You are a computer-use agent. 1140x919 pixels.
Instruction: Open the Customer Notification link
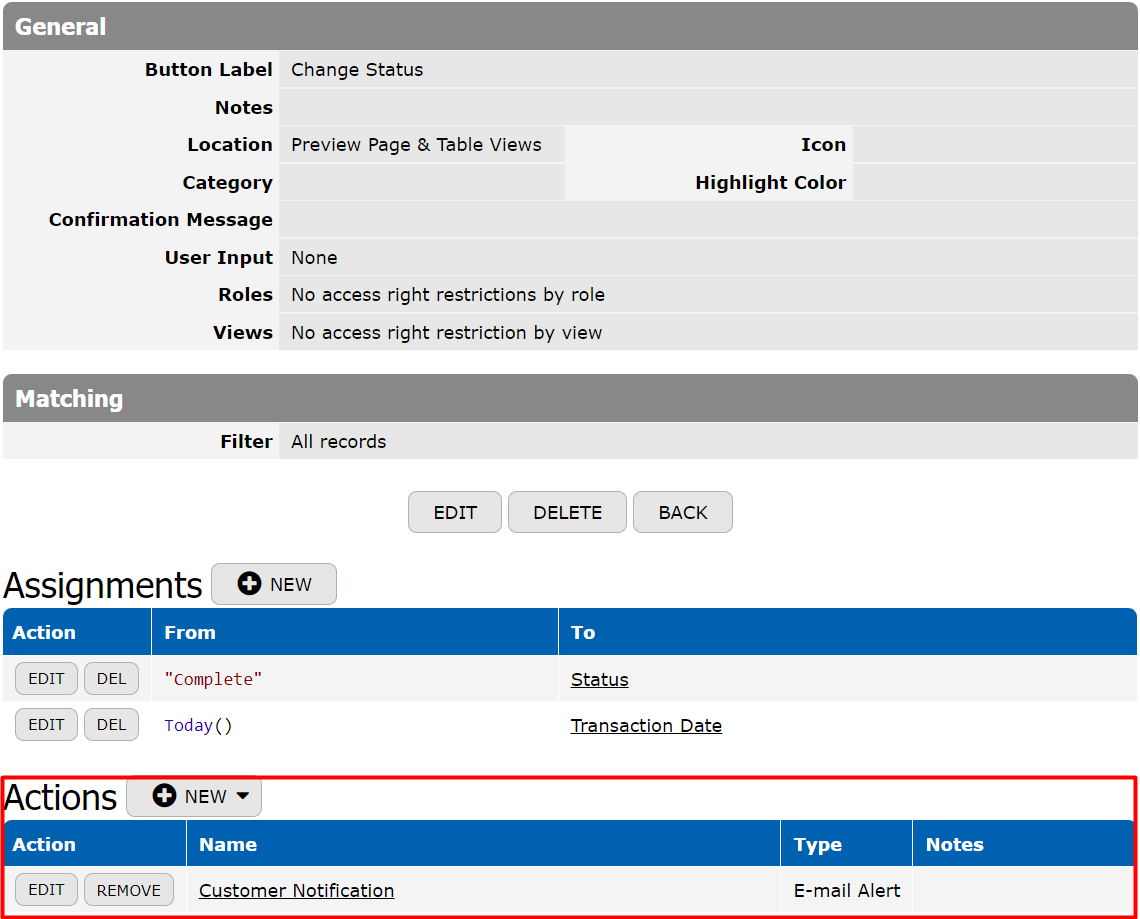coord(296,891)
